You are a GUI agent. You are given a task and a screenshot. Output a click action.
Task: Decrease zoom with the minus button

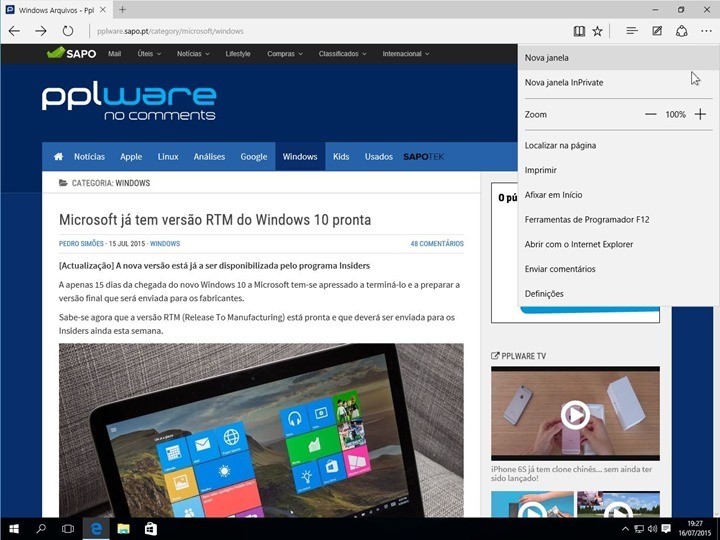pos(651,114)
